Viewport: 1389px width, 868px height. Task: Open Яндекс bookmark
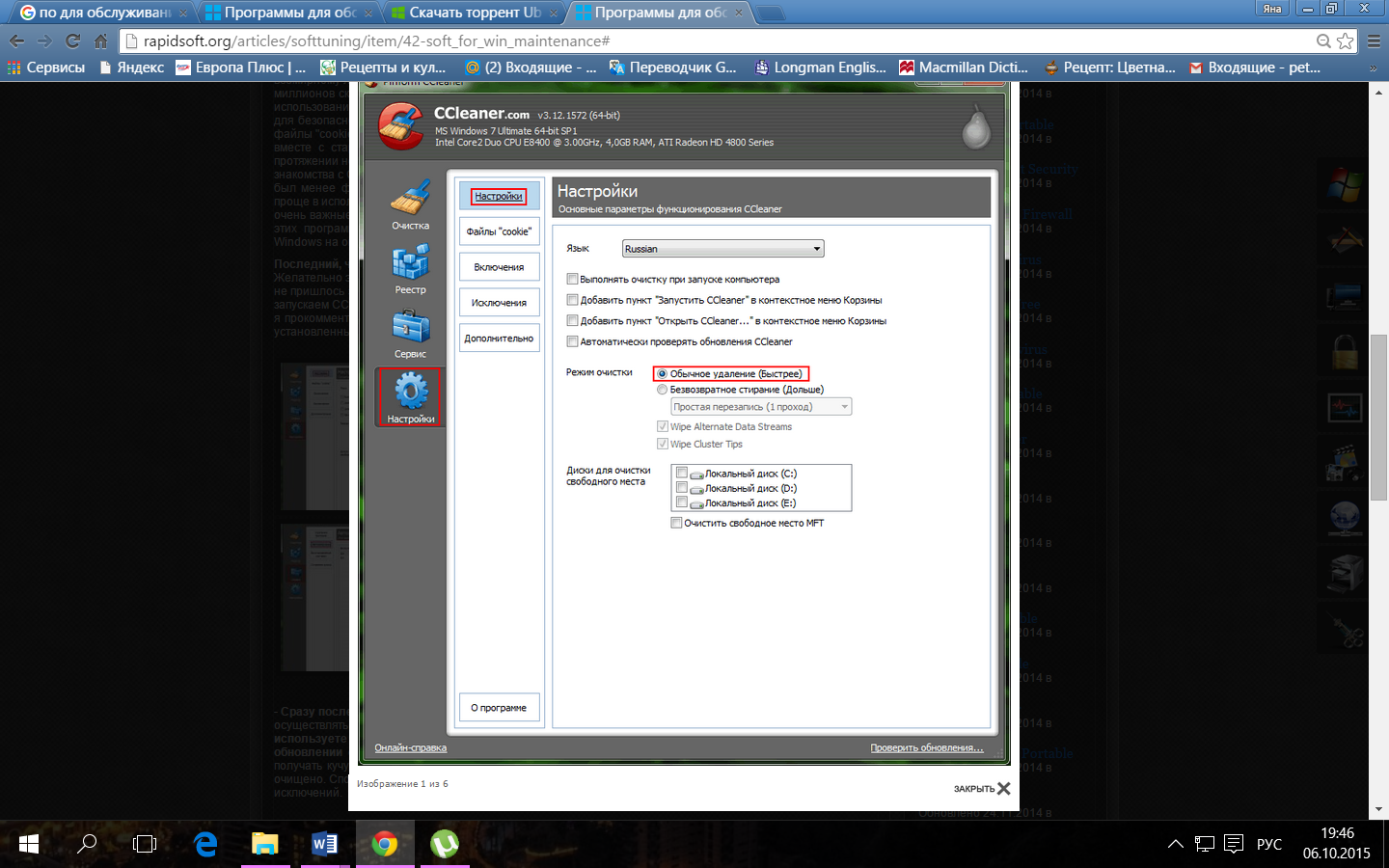pos(132,68)
